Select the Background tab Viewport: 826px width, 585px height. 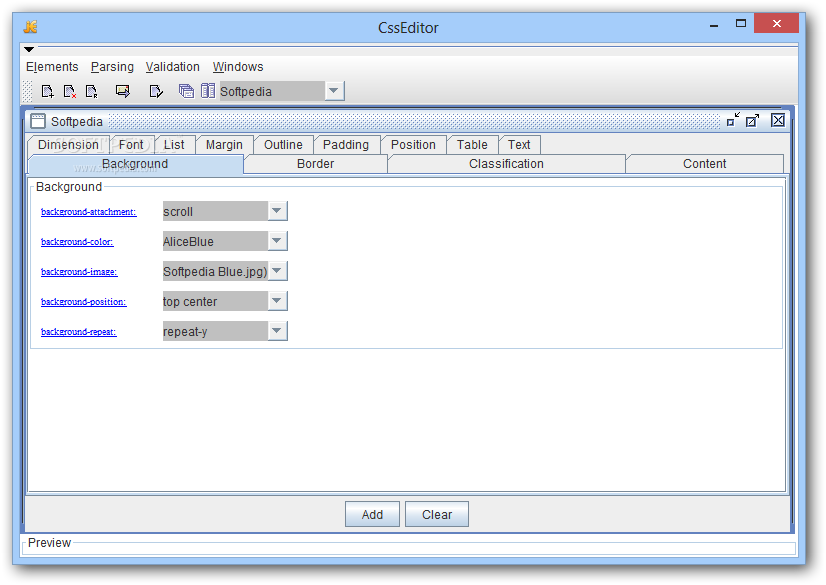[135, 164]
